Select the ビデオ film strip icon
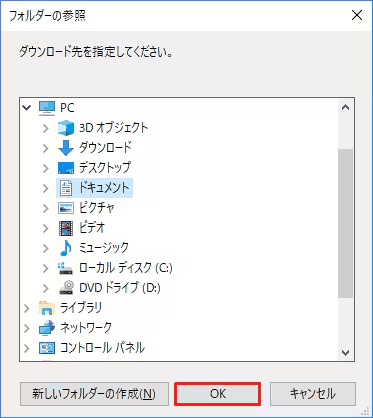 click(x=66, y=228)
